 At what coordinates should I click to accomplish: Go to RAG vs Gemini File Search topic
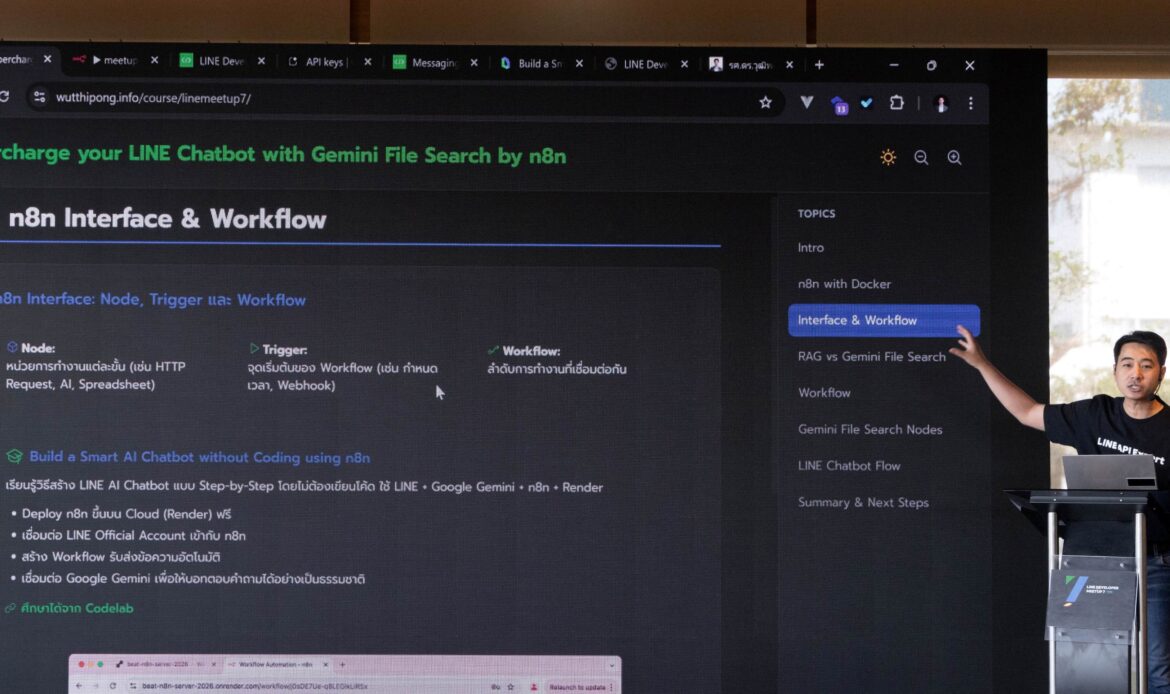871,356
